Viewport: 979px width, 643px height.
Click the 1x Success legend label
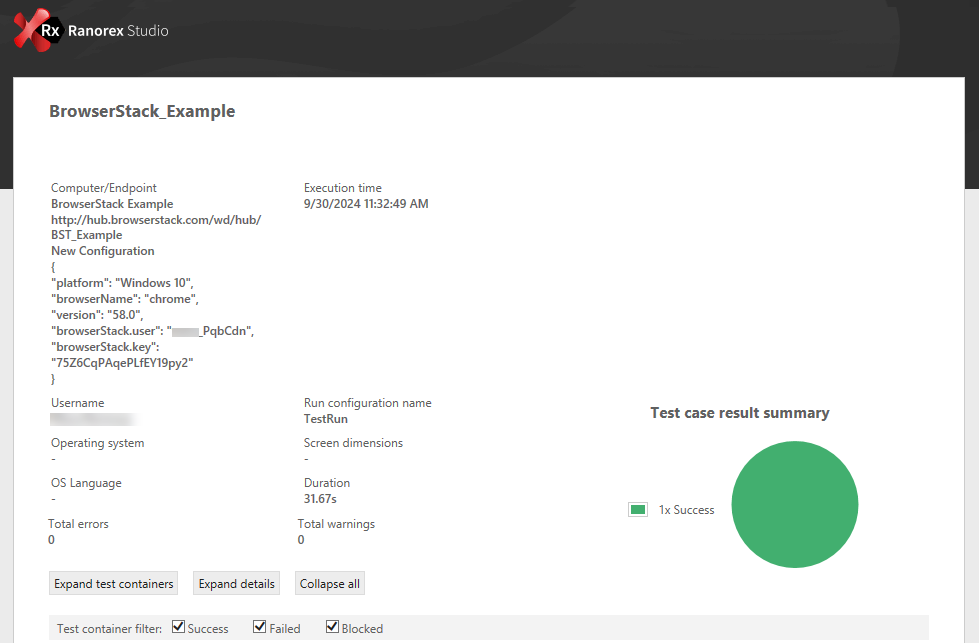[686, 510]
